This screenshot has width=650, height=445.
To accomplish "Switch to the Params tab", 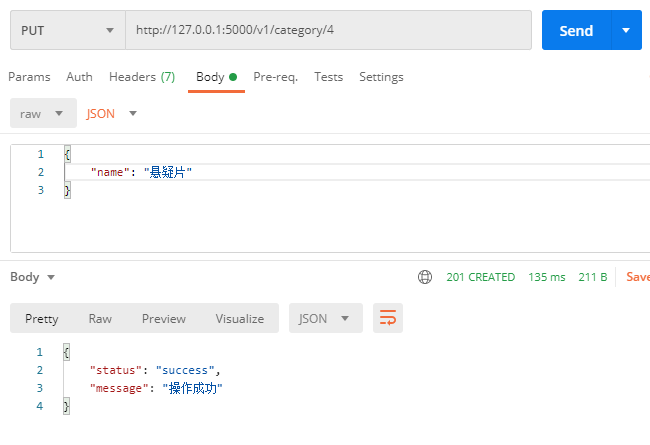I will pos(29,77).
